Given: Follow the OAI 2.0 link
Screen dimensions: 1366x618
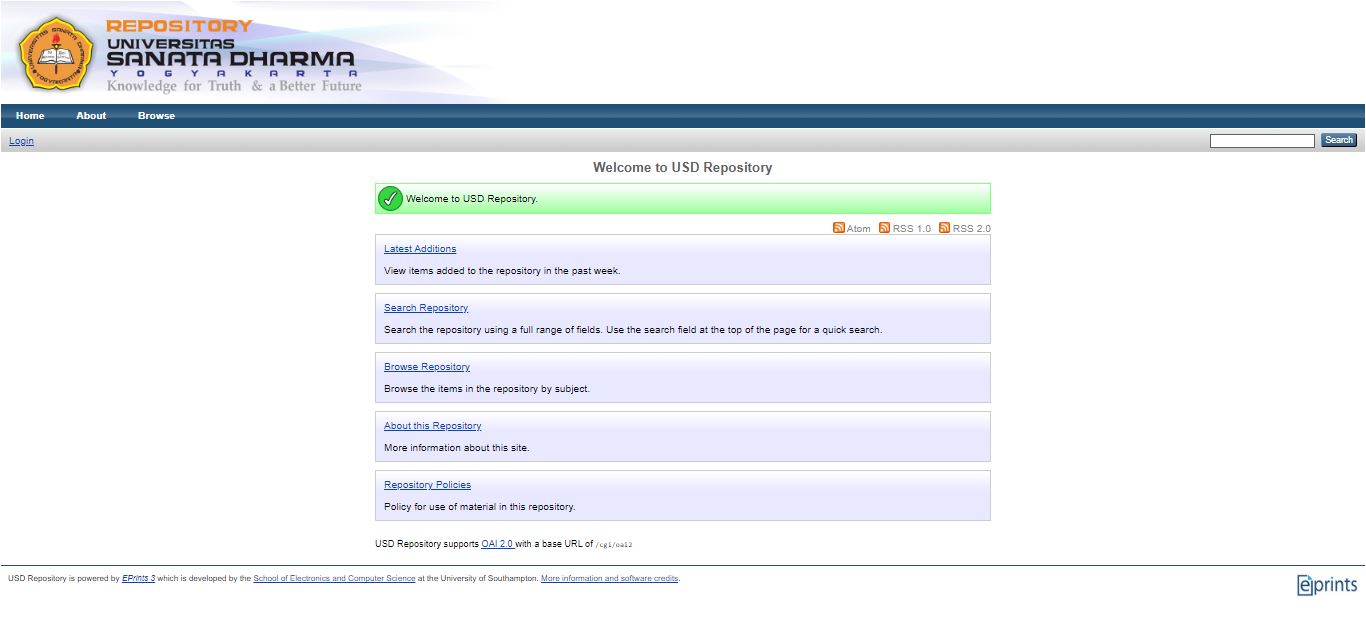Looking at the screenshot, I should coord(497,544).
